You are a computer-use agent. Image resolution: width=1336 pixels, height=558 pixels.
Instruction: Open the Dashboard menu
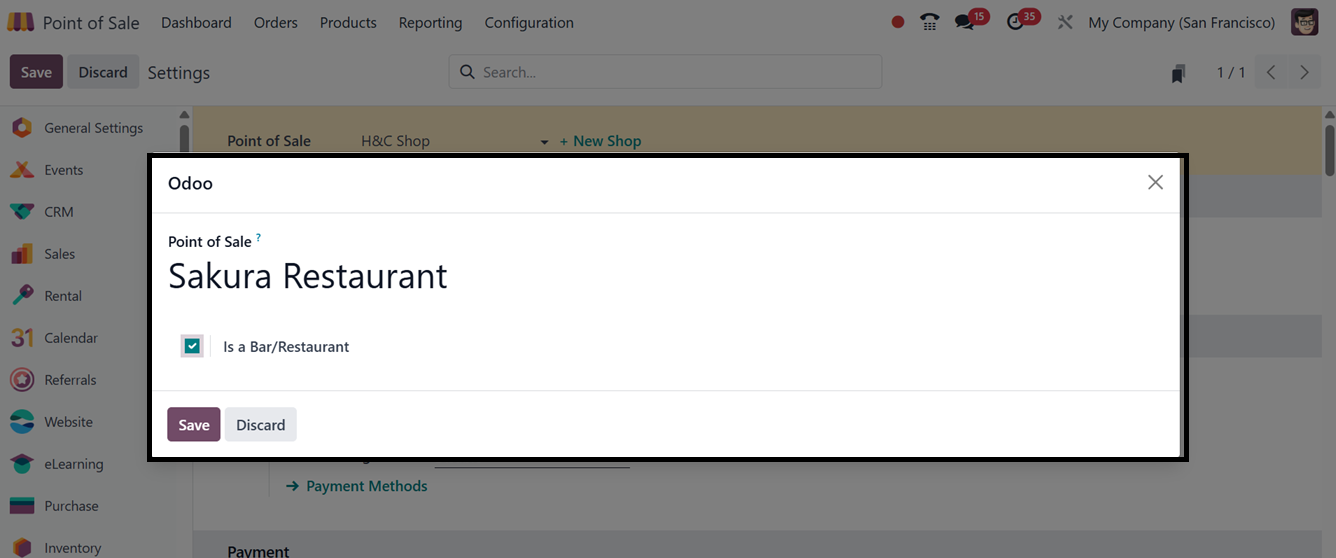pyautogui.click(x=196, y=22)
